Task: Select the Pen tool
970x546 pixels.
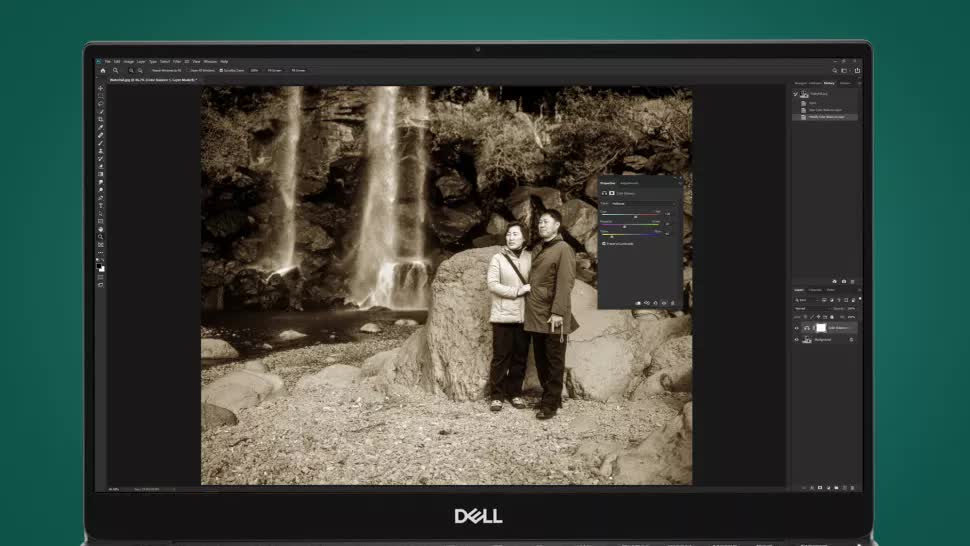Action: click(101, 198)
